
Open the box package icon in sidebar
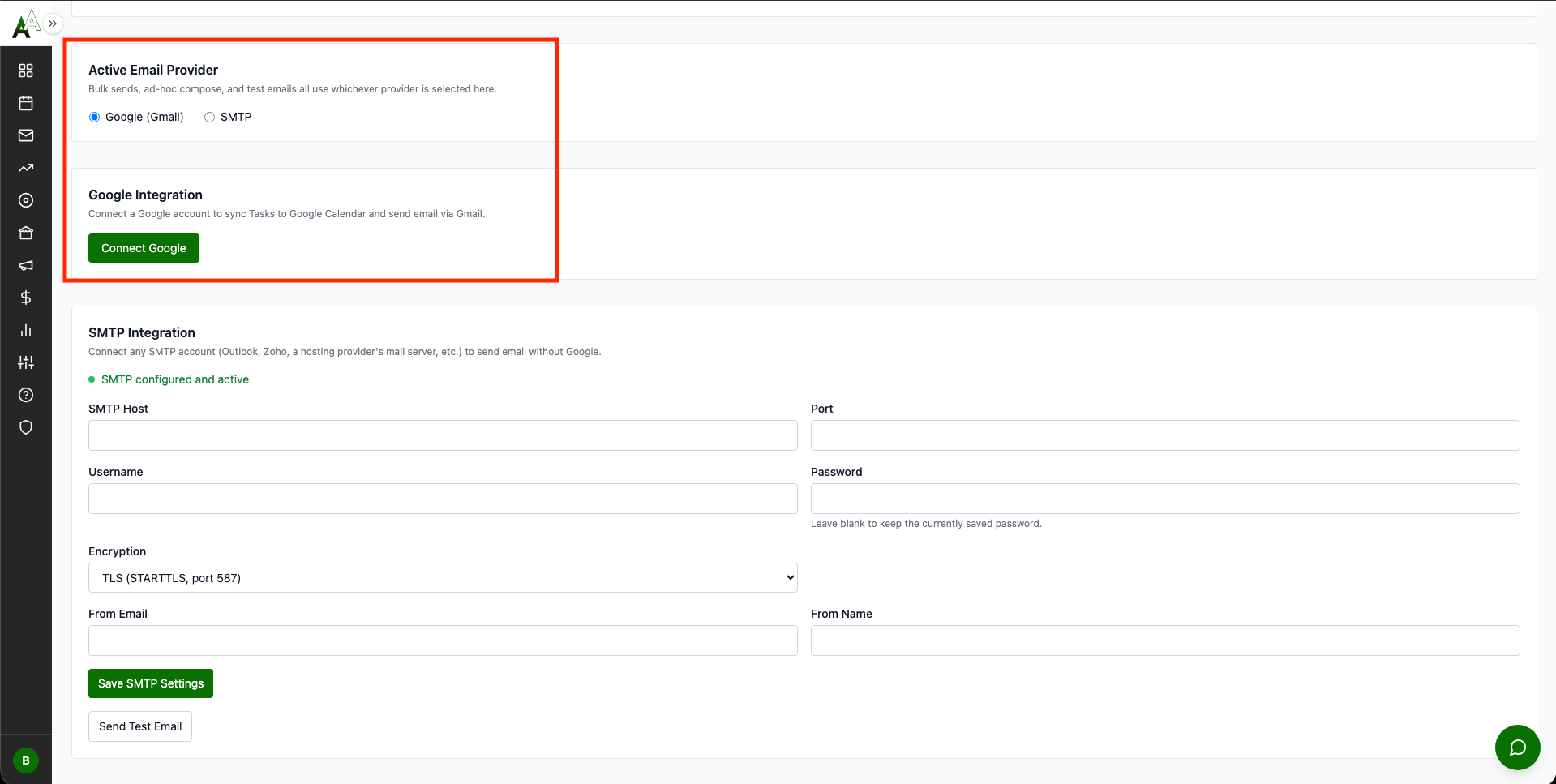26,233
